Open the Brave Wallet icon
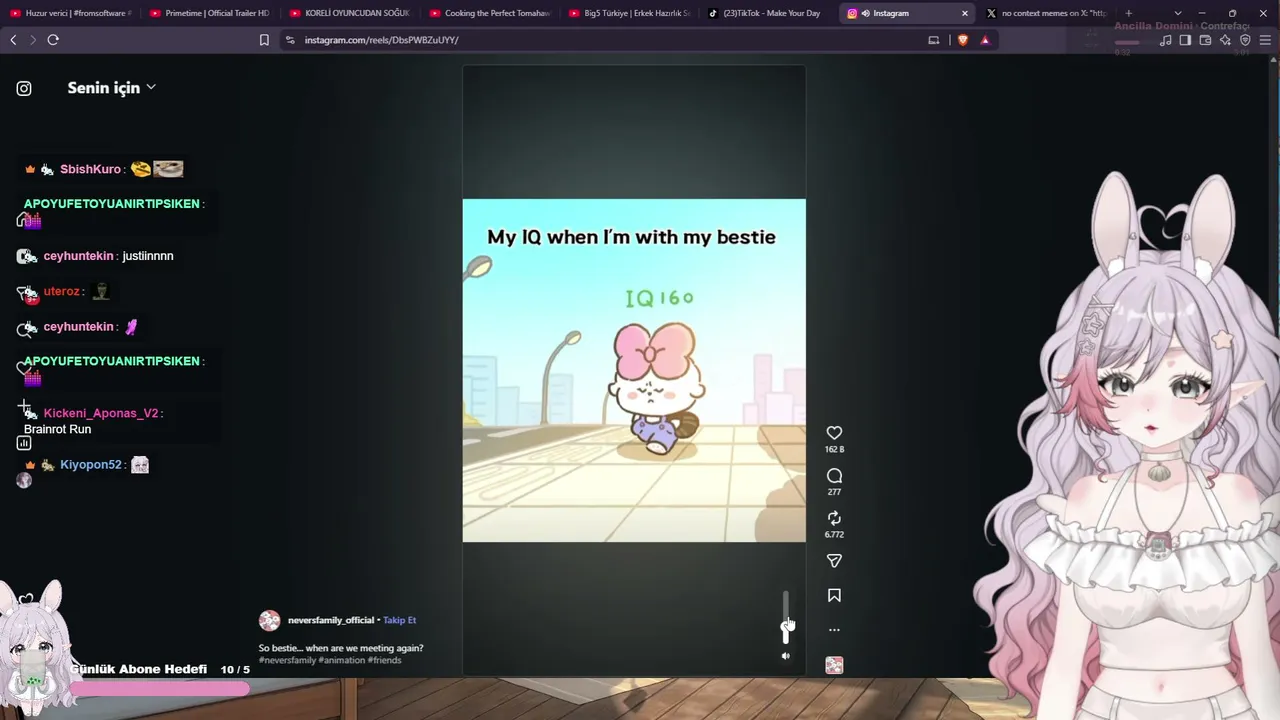 pos(1205,40)
